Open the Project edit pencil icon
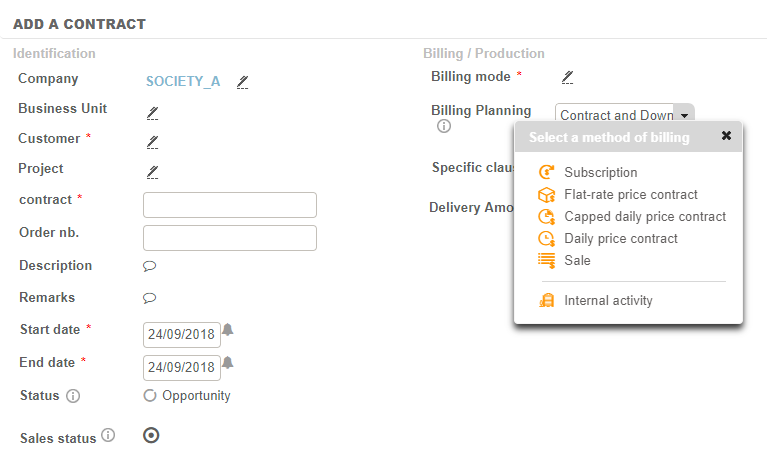The image size is (767, 460). 152,172
